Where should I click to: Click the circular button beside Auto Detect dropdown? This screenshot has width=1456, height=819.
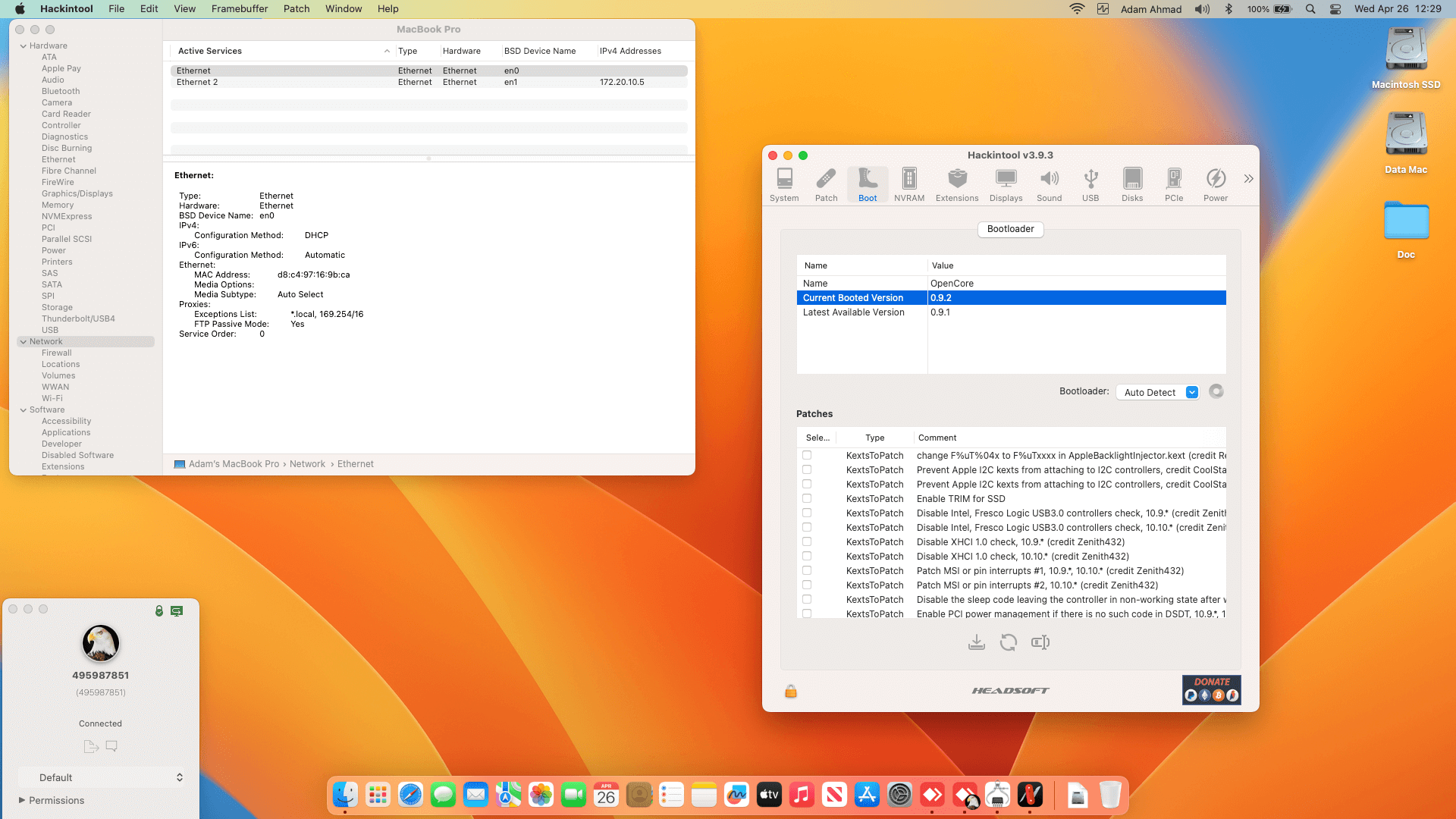click(x=1216, y=391)
